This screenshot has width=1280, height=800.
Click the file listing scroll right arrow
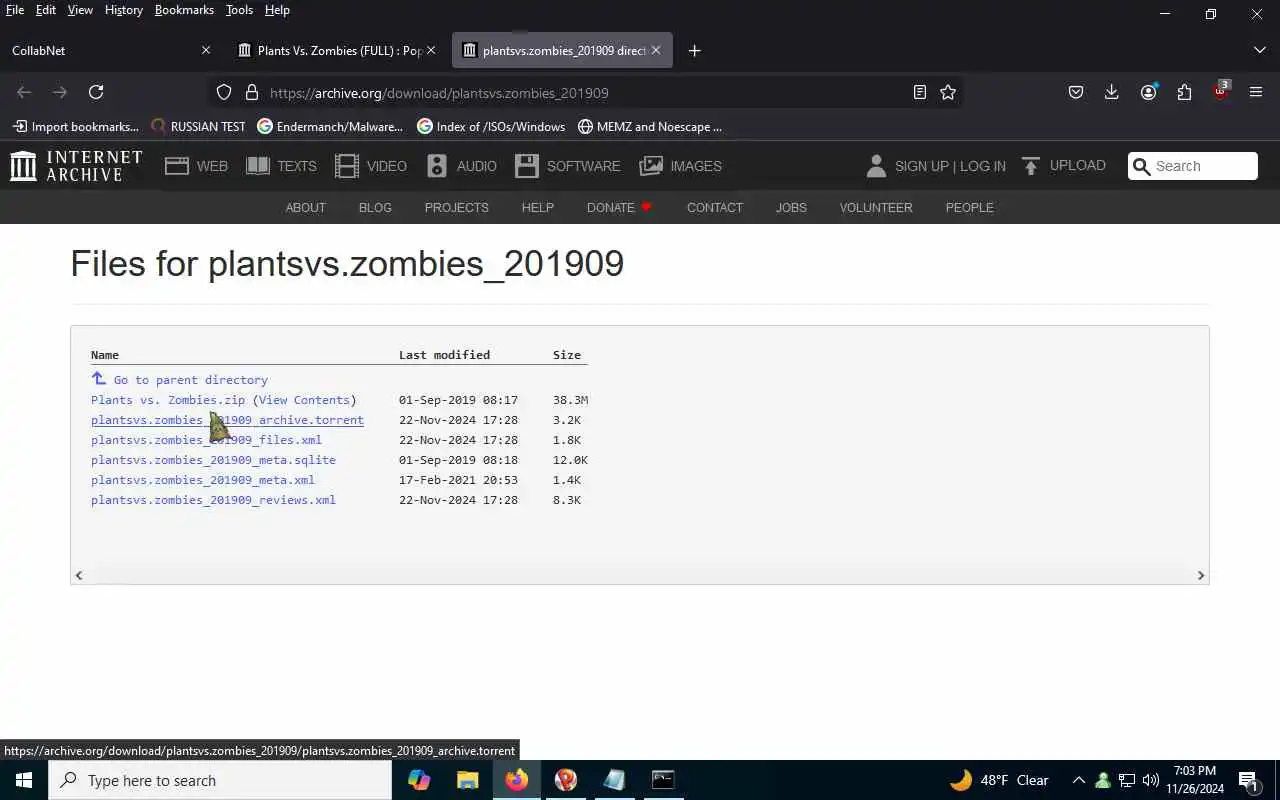(x=1201, y=575)
